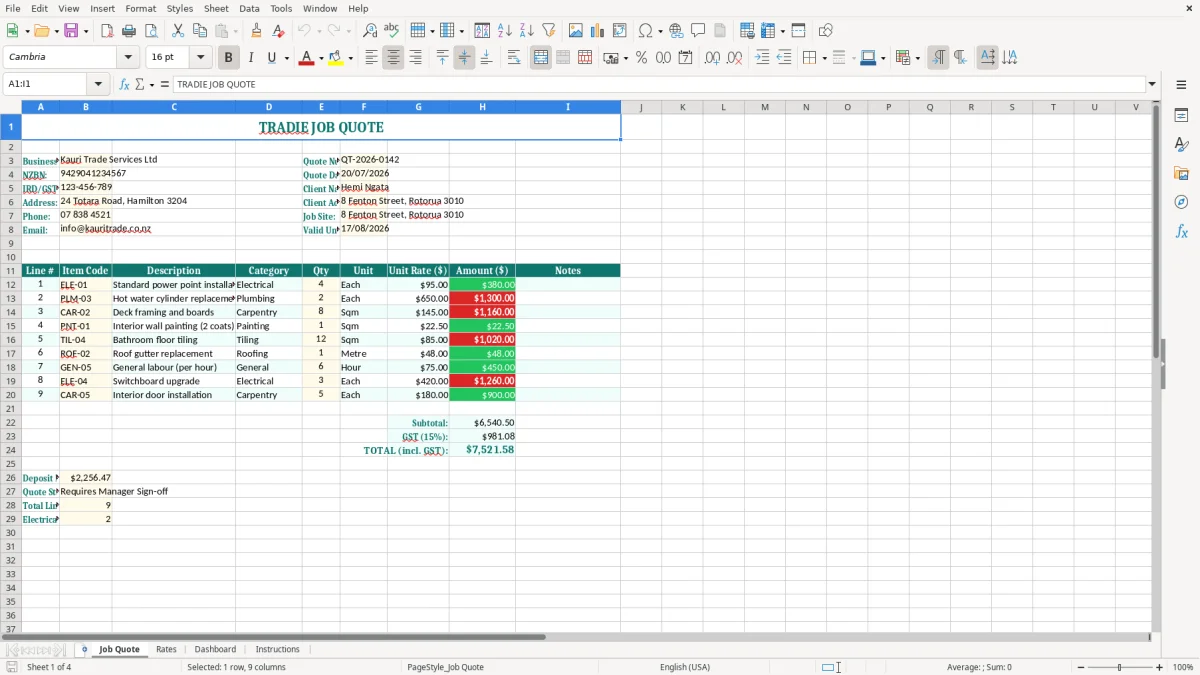Click column K header
The image size is (1200, 675).
pos(682,107)
